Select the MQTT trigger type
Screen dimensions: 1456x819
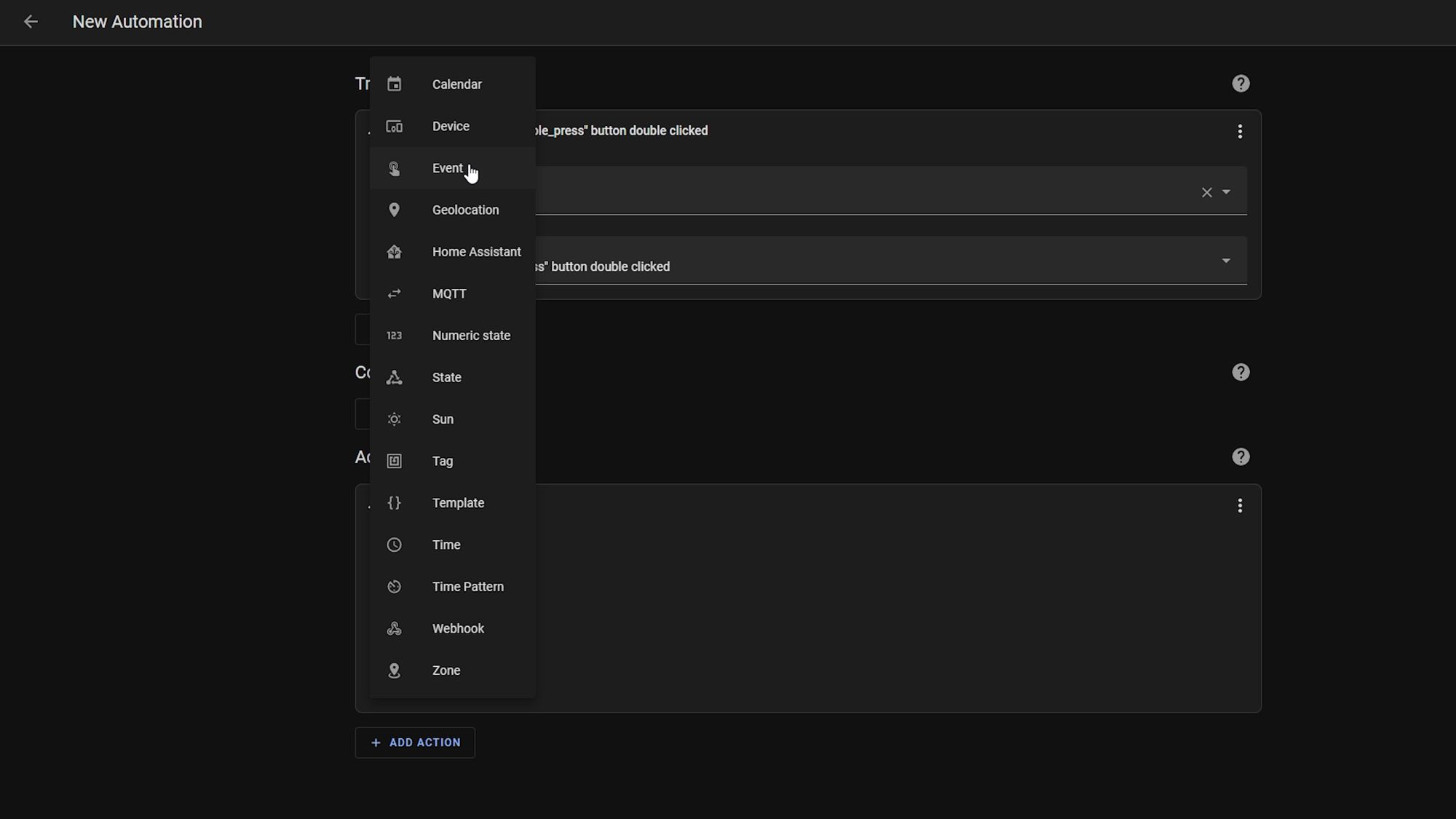(448, 293)
